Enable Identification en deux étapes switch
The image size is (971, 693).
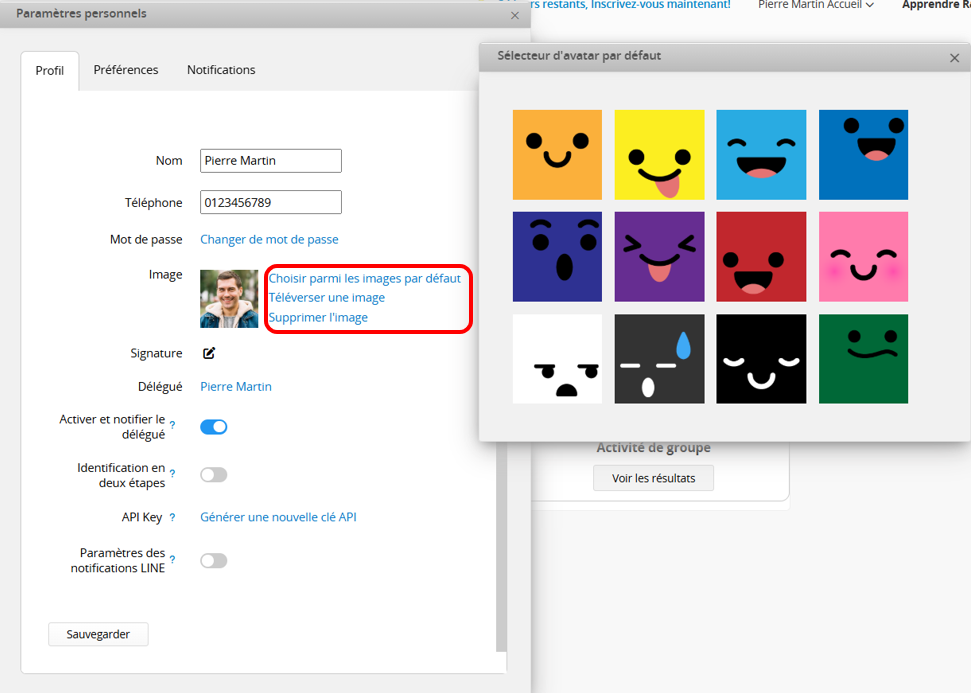pyautogui.click(x=214, y=474)
